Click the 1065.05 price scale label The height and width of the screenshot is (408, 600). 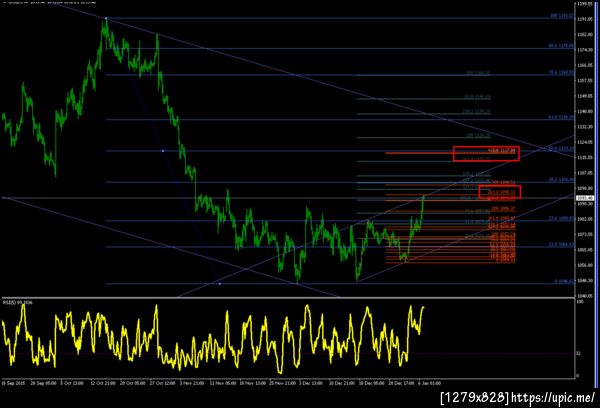585,250
